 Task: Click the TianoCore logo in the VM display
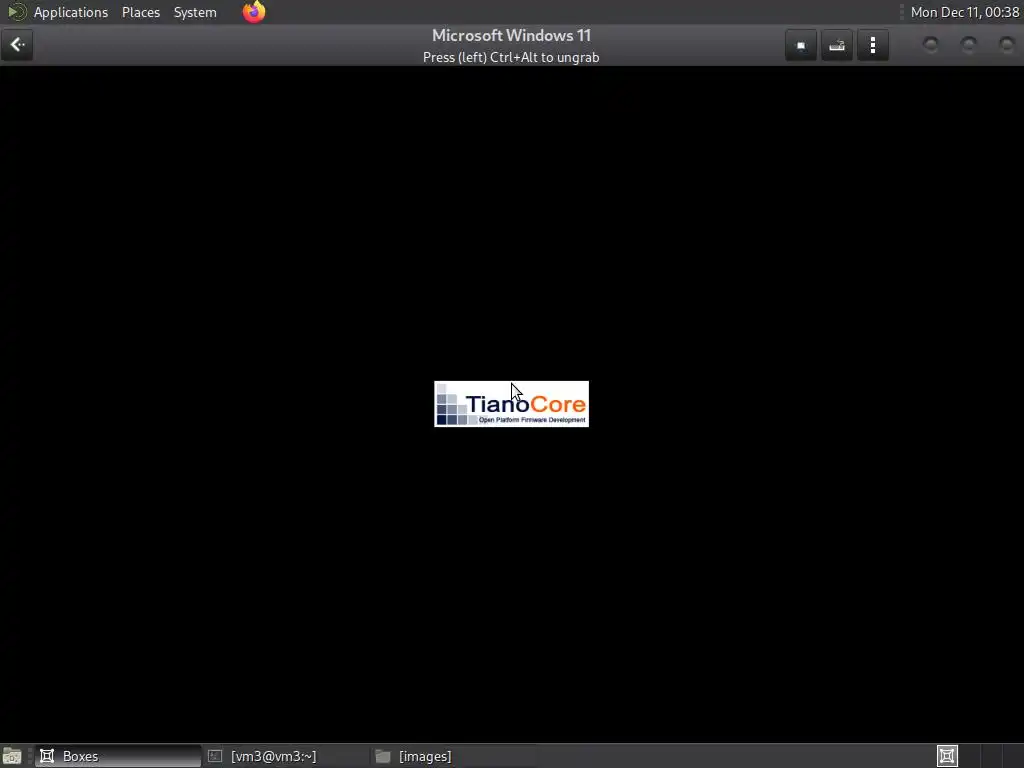(511, 404)
